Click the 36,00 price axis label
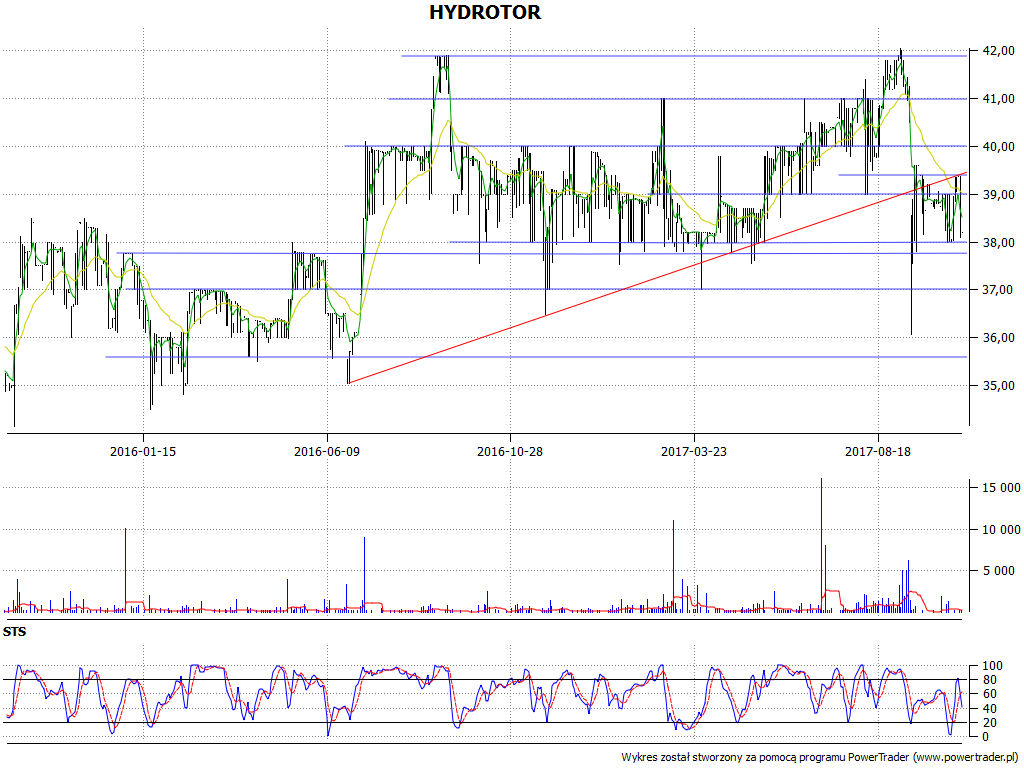 (999, 338)
